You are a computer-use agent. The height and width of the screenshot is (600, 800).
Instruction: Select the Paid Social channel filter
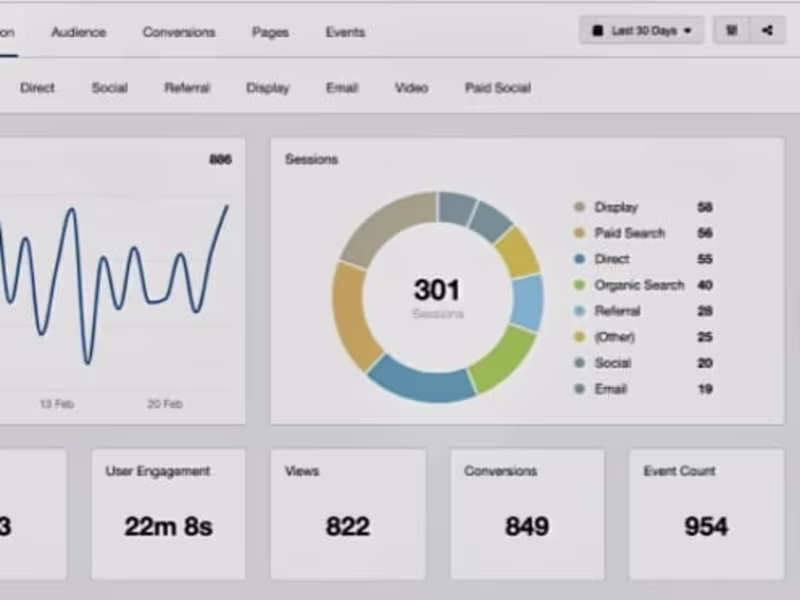[x=498, y=88]
